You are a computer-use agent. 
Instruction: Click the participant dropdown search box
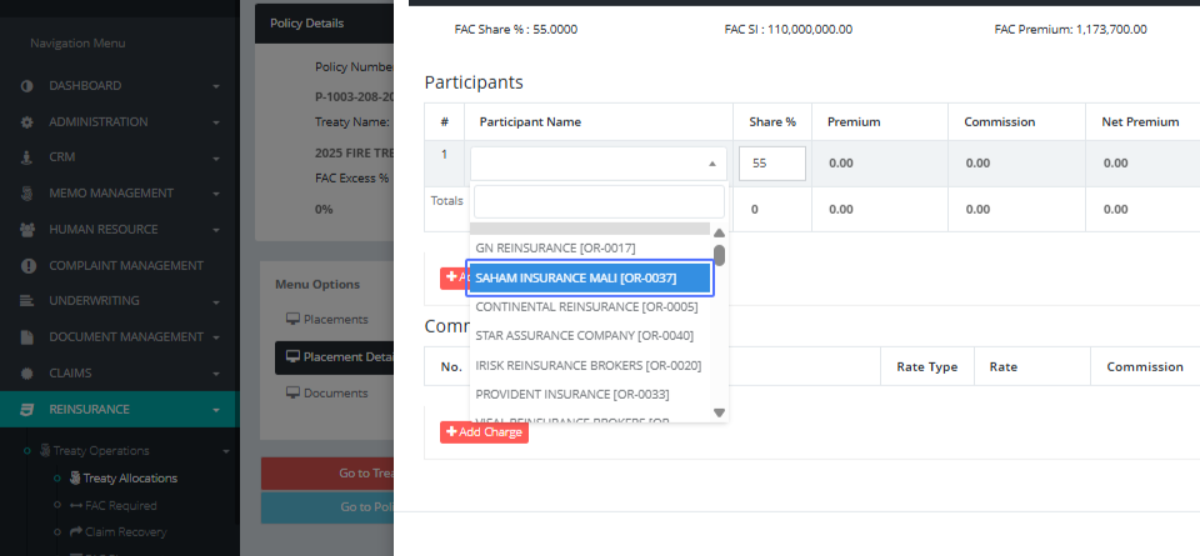pos(598,202)
